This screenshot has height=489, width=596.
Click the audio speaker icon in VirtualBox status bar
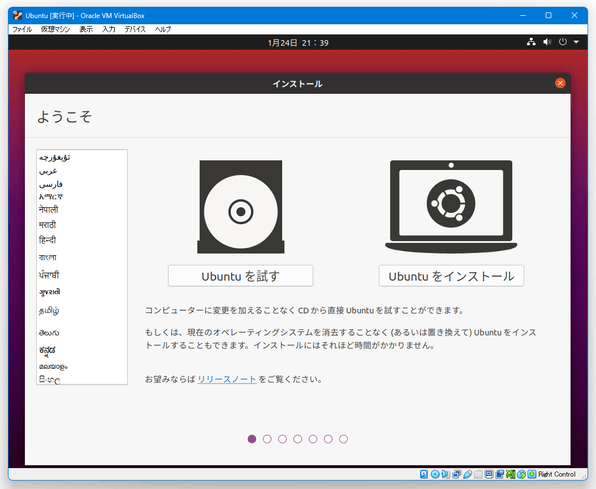point(445,474)
